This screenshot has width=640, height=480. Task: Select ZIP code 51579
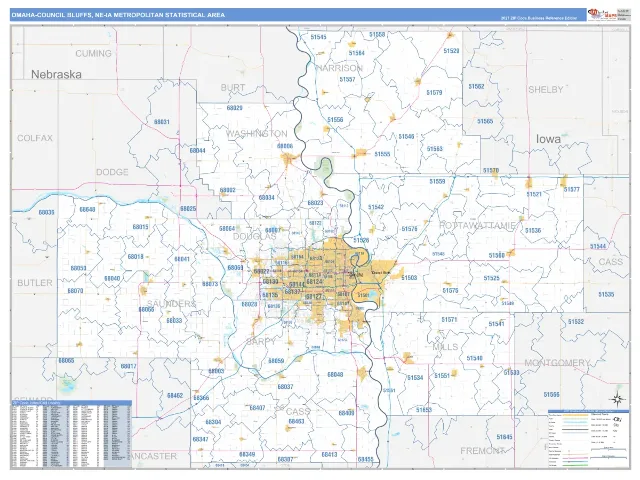coord(434,93)
